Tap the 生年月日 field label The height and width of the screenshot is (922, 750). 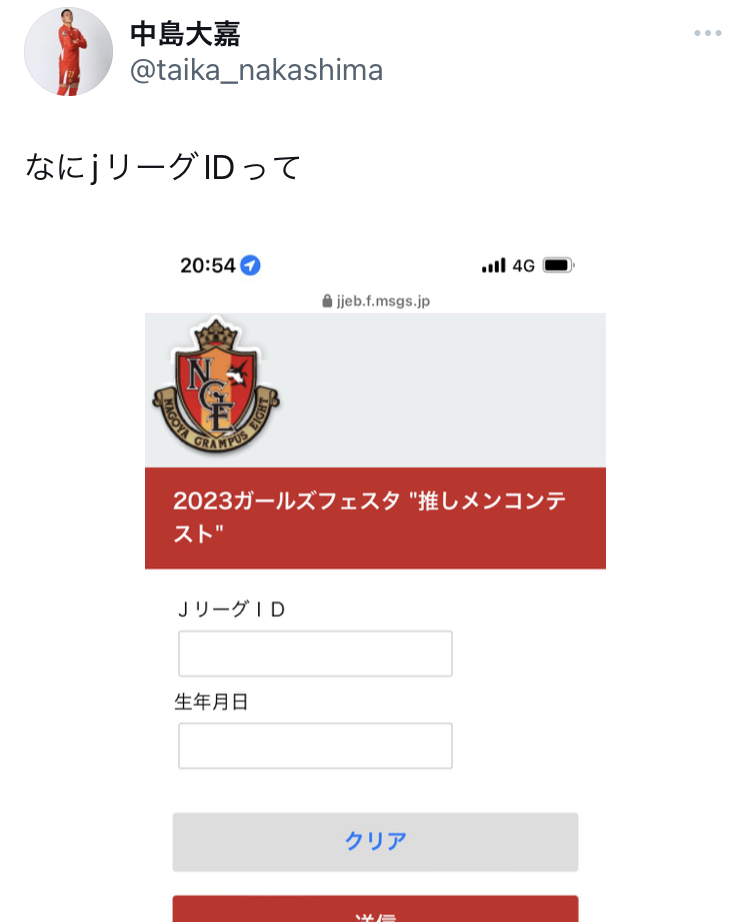pos(211,701)
